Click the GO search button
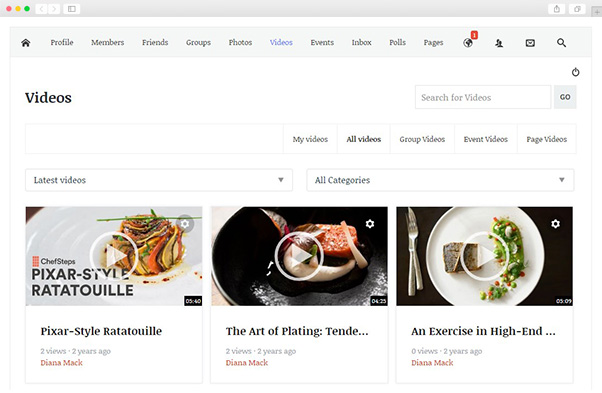This screenshot has width=602, height=393. pyautogui.click(x=565, y=97)
